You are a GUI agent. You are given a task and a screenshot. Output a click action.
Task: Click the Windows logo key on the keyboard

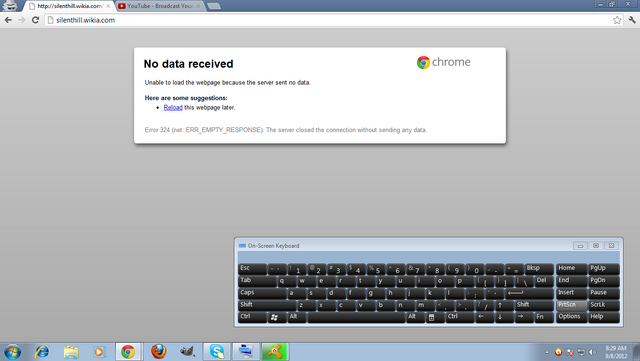[276, 317]
